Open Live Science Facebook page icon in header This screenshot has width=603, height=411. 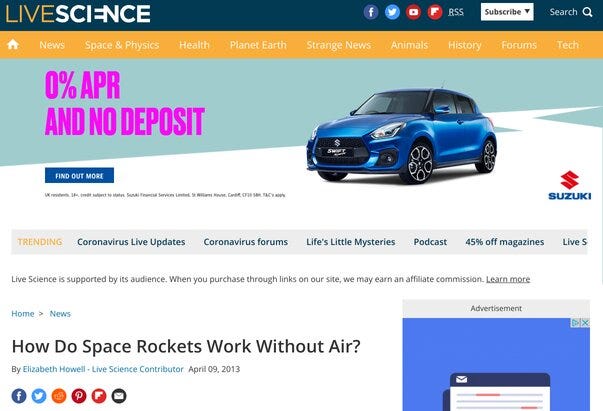[371, 12]
